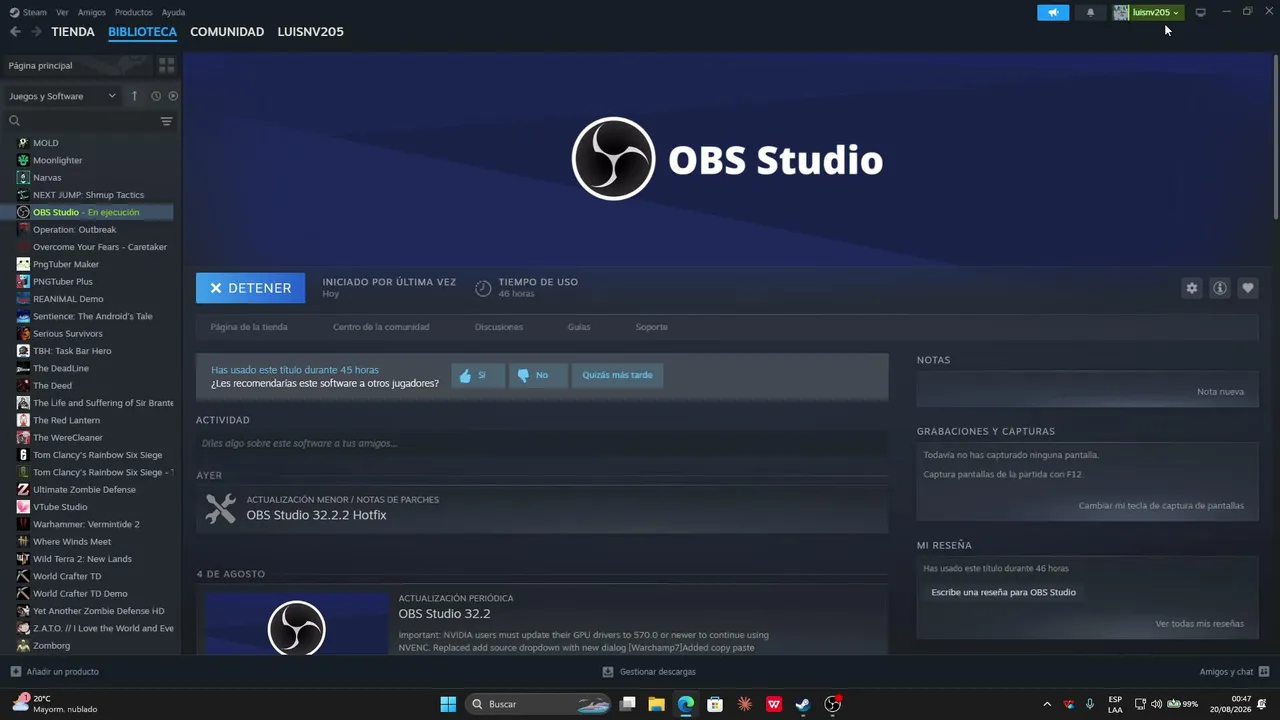
Task: Toggle the heart favorite icon for OBS Studio
Action: pyautogui.click(x=1247, y=288)
